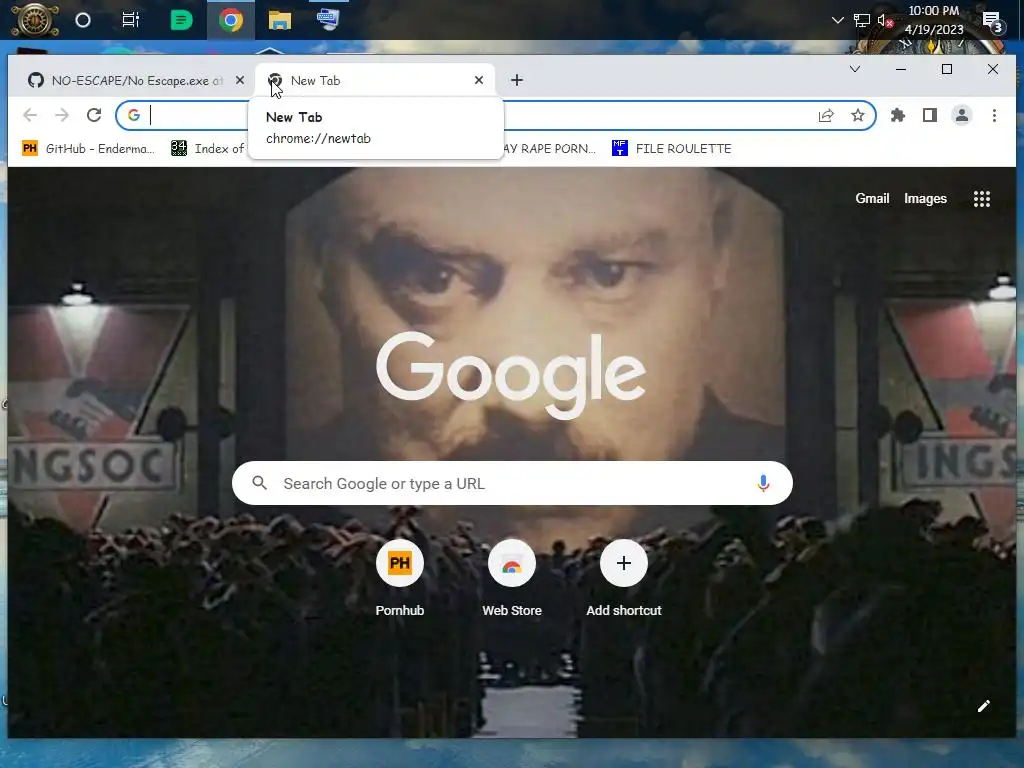Open the green chat app on the taskbar
This screenshot has height=768, width=1024.
181,20
